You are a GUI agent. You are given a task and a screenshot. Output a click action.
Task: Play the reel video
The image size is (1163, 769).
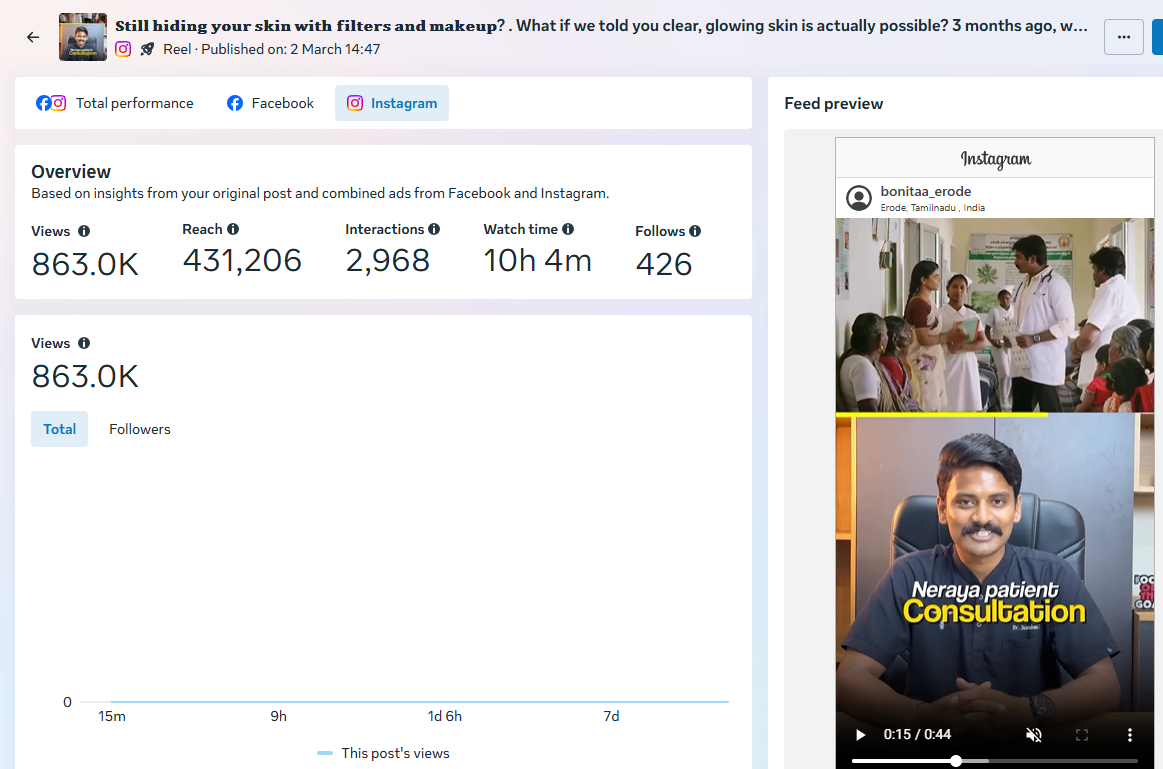click(860, 735)
